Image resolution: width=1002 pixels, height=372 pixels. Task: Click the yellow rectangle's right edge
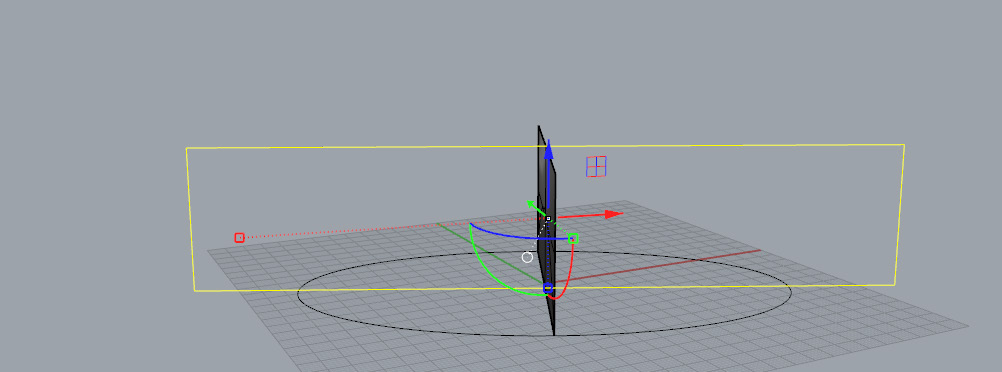(x=899, y=215)
